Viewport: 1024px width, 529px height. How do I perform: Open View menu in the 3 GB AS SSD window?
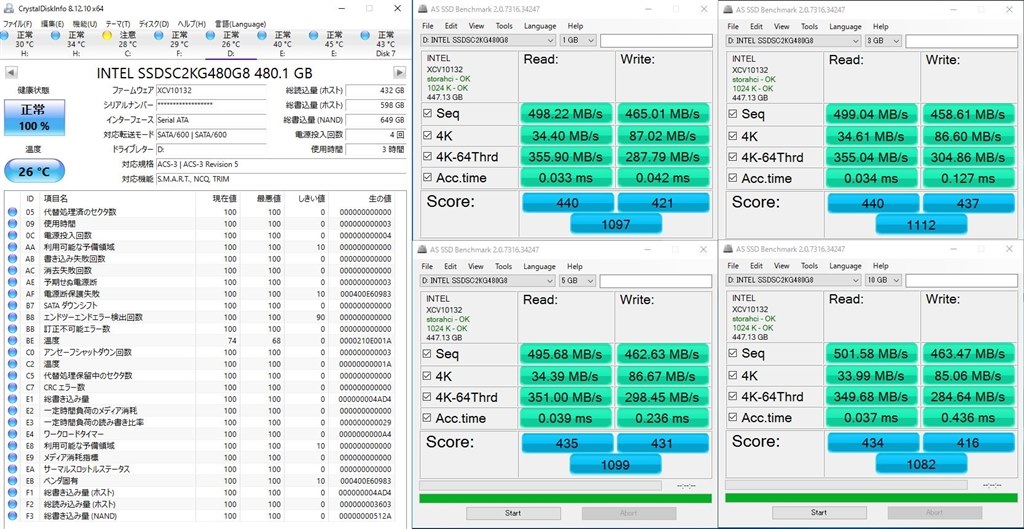782,27
